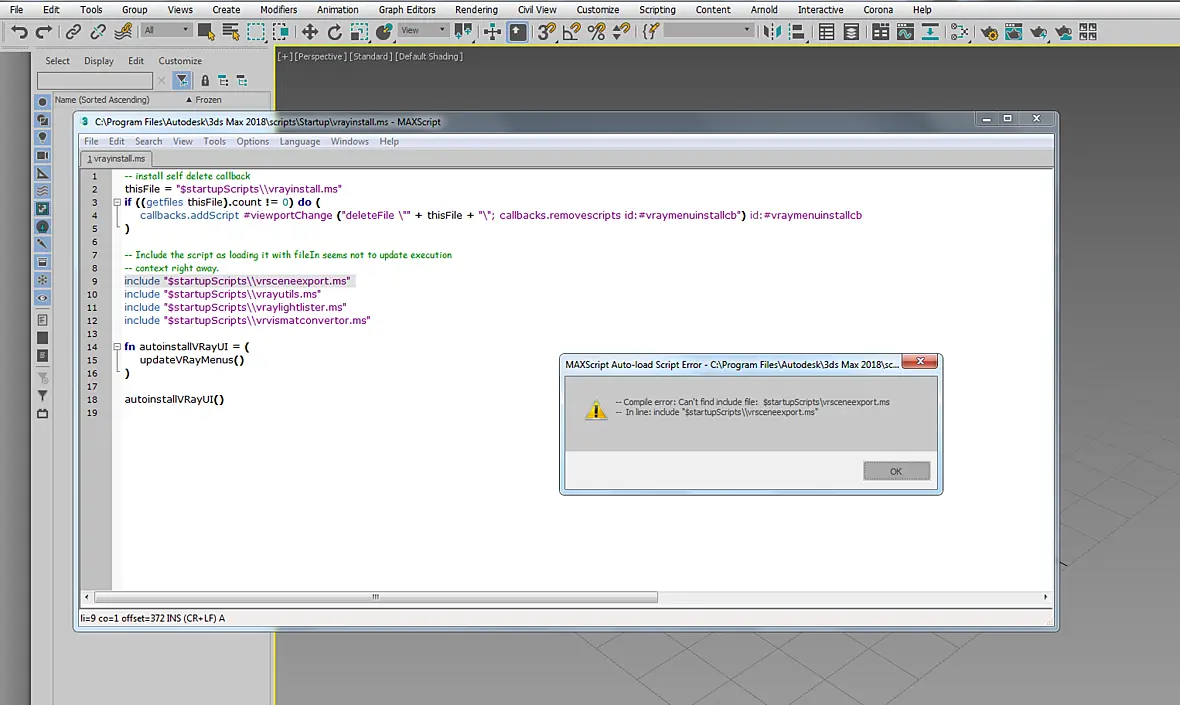Click the Render Production teapot icon
Screen dimensions: 1180x705
click(1039, 32)
